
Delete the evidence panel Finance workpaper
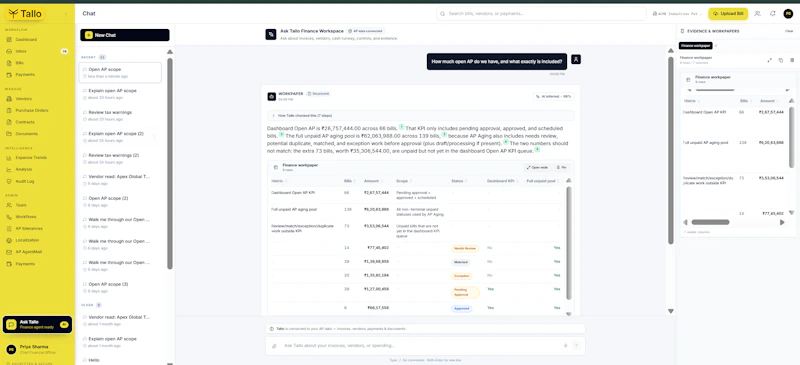pyautogui.click(x=792, y=60)
